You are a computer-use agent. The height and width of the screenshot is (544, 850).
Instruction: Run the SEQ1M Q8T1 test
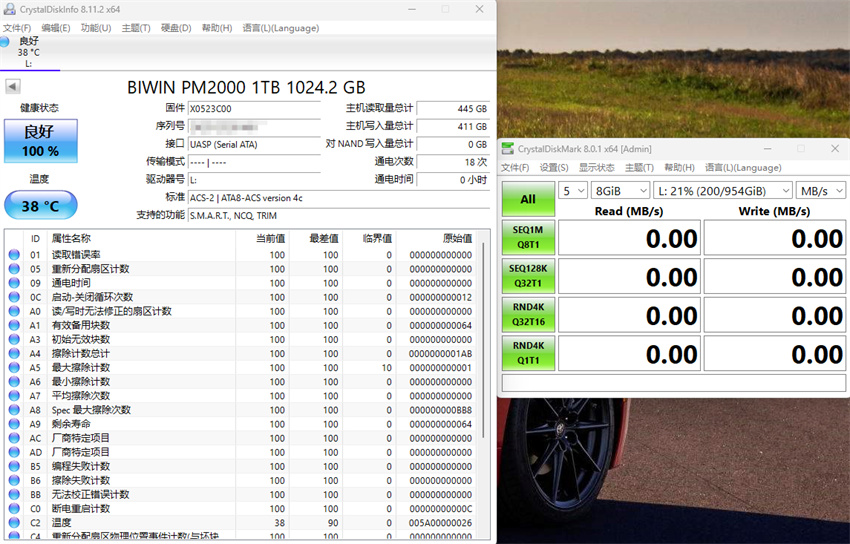528,237
